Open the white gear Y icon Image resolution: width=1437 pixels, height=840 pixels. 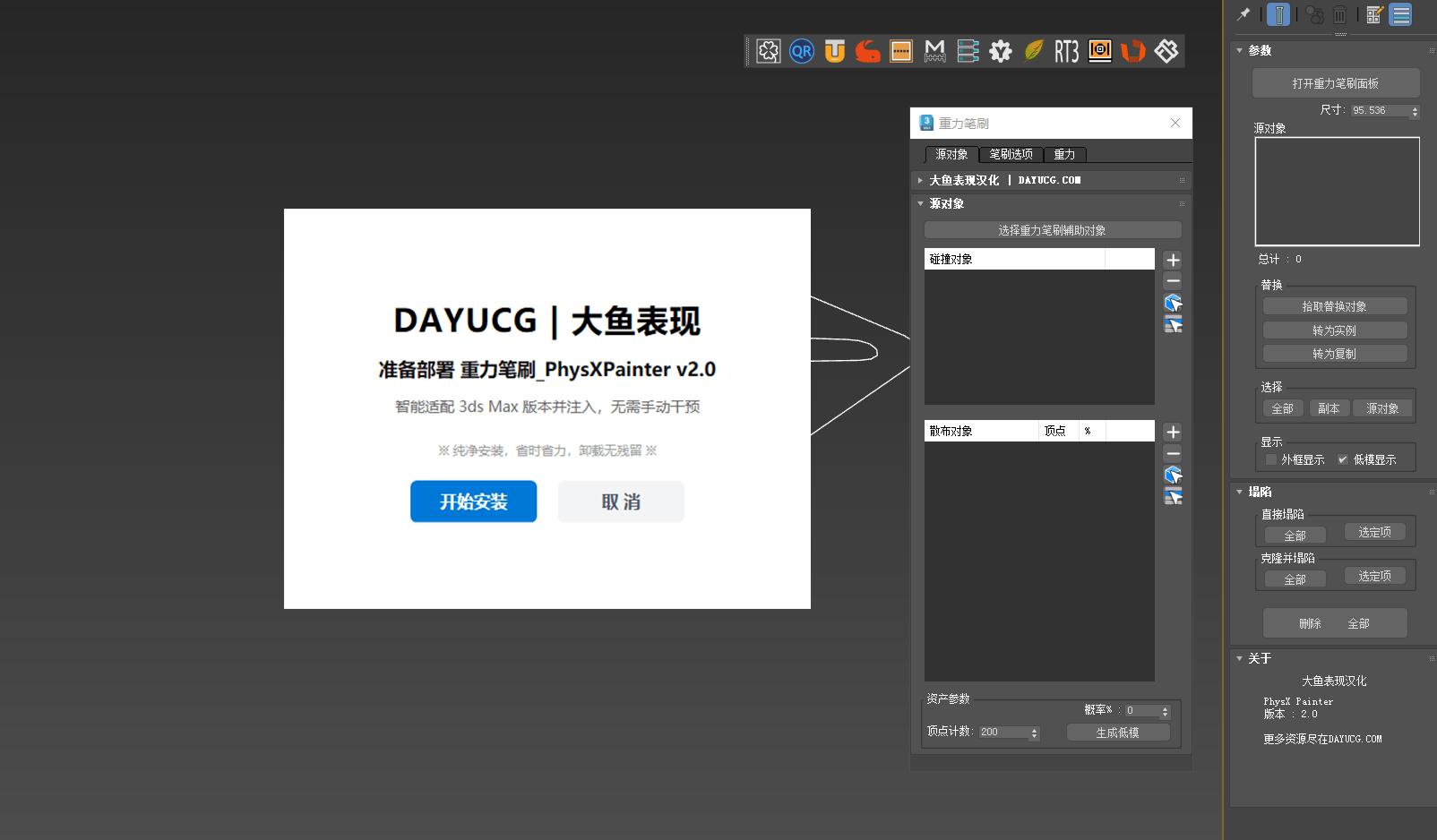click(x=1001, y=51)
